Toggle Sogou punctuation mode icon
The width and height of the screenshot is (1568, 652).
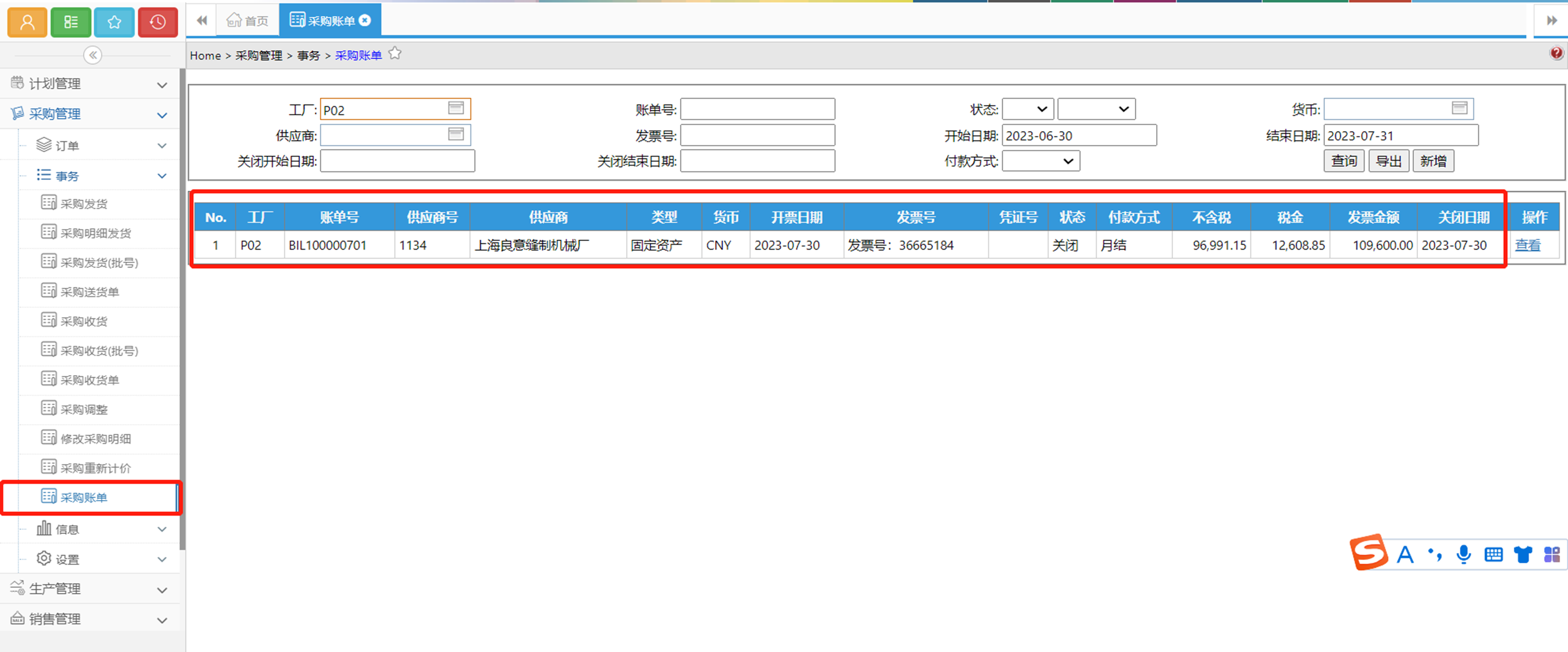click(x=1435, y=554)
